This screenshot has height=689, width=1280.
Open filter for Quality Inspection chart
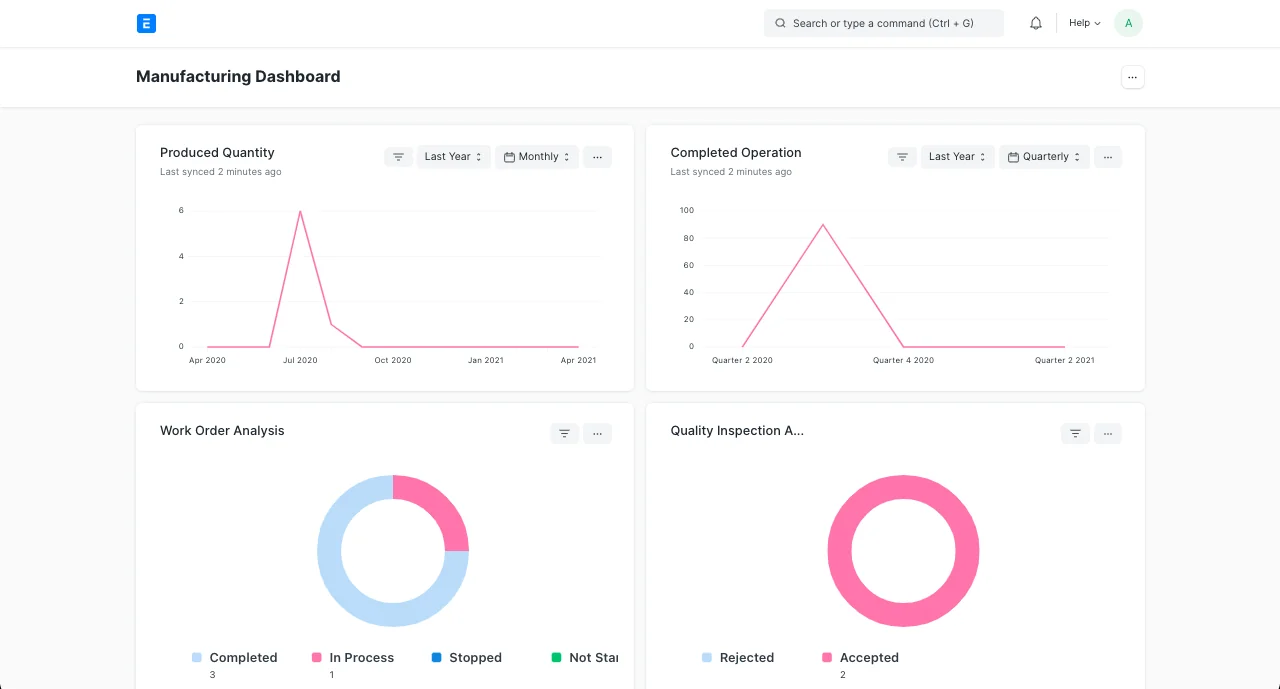point(1075,434)
